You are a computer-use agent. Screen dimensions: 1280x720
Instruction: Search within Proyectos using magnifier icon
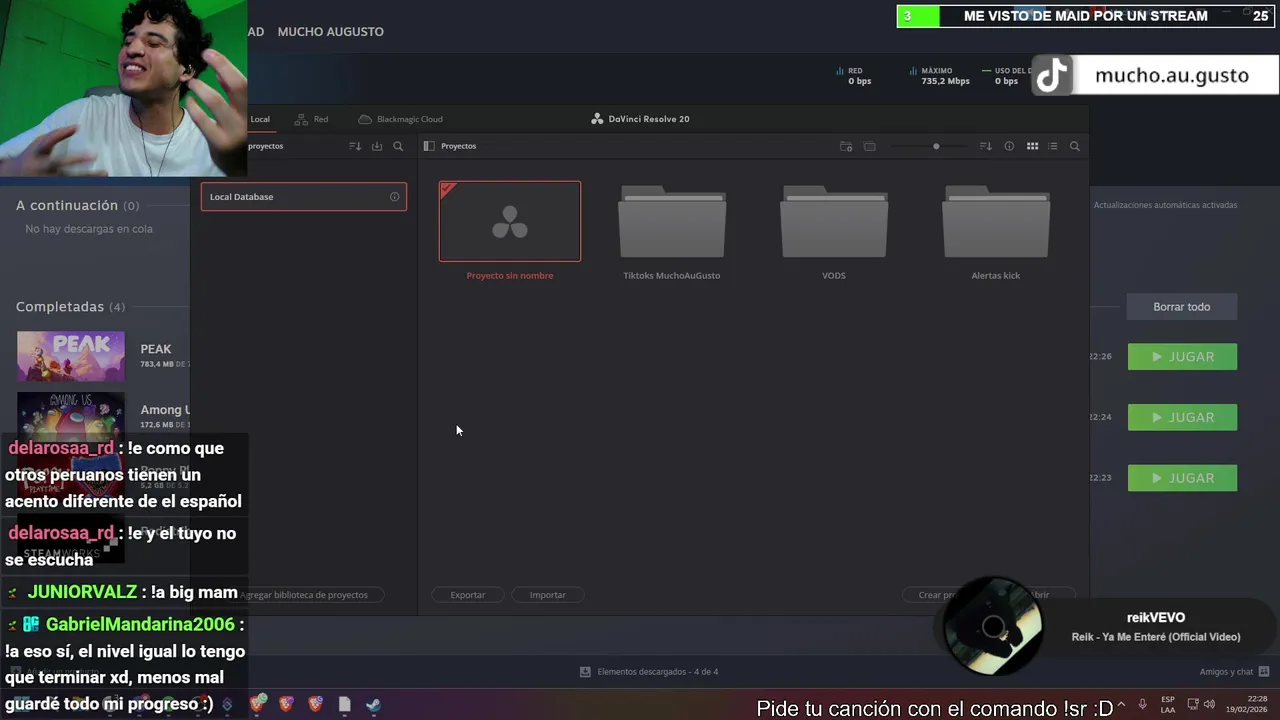tap(1075, 146)
